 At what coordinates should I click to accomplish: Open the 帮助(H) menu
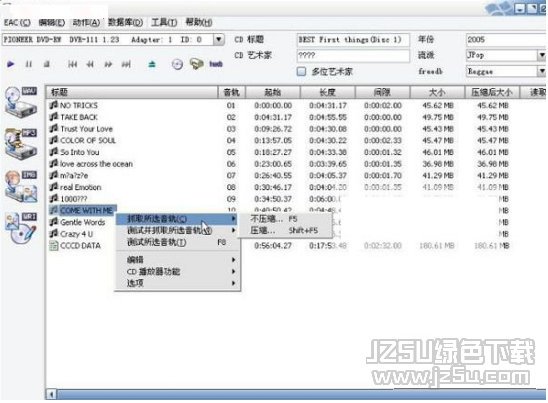point(199,23)
